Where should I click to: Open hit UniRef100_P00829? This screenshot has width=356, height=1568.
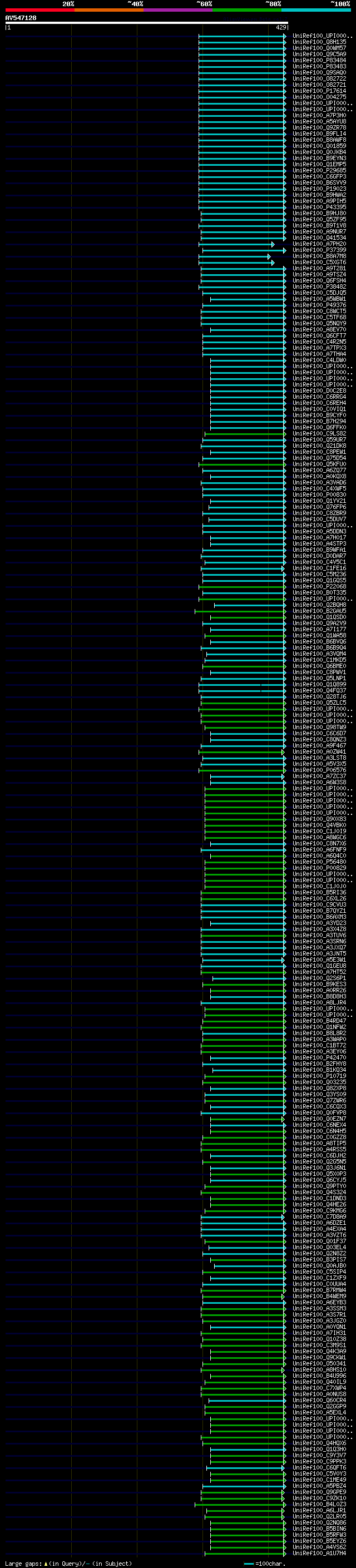[x=319, y=868]
